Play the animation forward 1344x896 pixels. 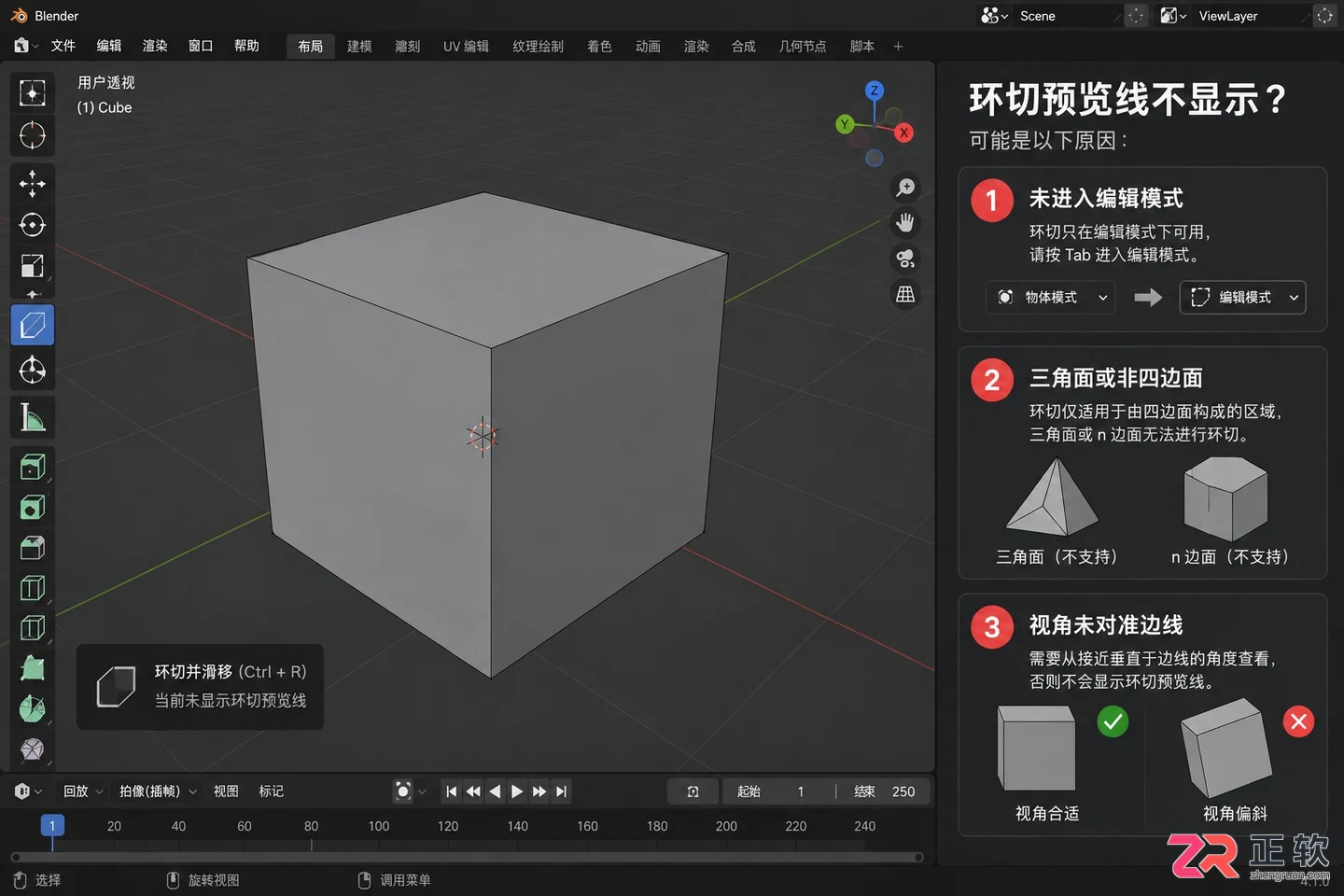pyautogui.click(x=517, y=791)
